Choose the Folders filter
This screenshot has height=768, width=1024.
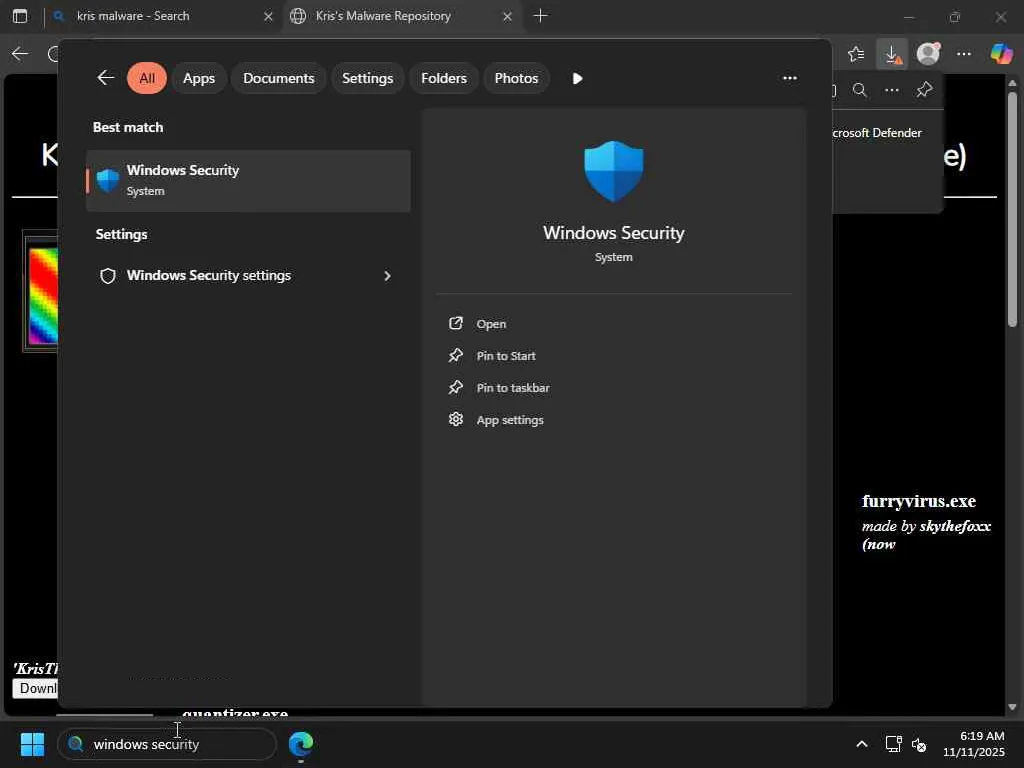pos(443,78)
